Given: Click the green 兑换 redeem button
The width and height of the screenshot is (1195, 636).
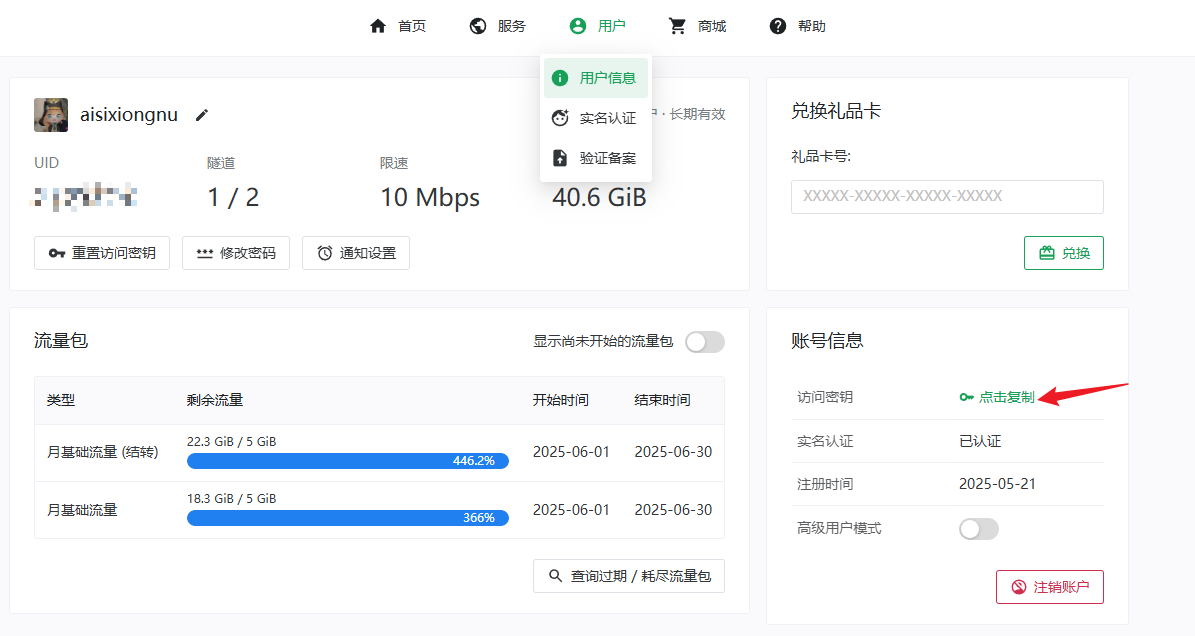Looking at the screenshot, I should 1063,253.
